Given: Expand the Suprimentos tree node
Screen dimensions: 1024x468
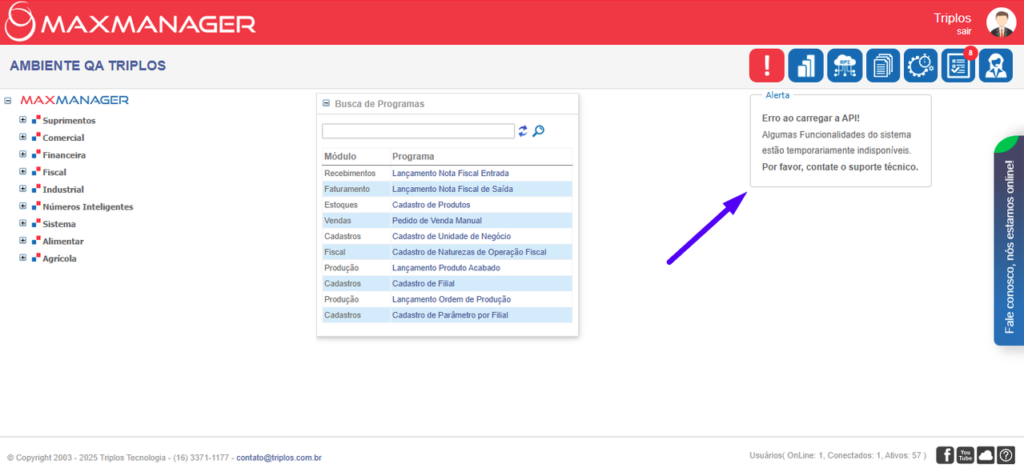Looking at the screenshot, I should click(23, 120).
